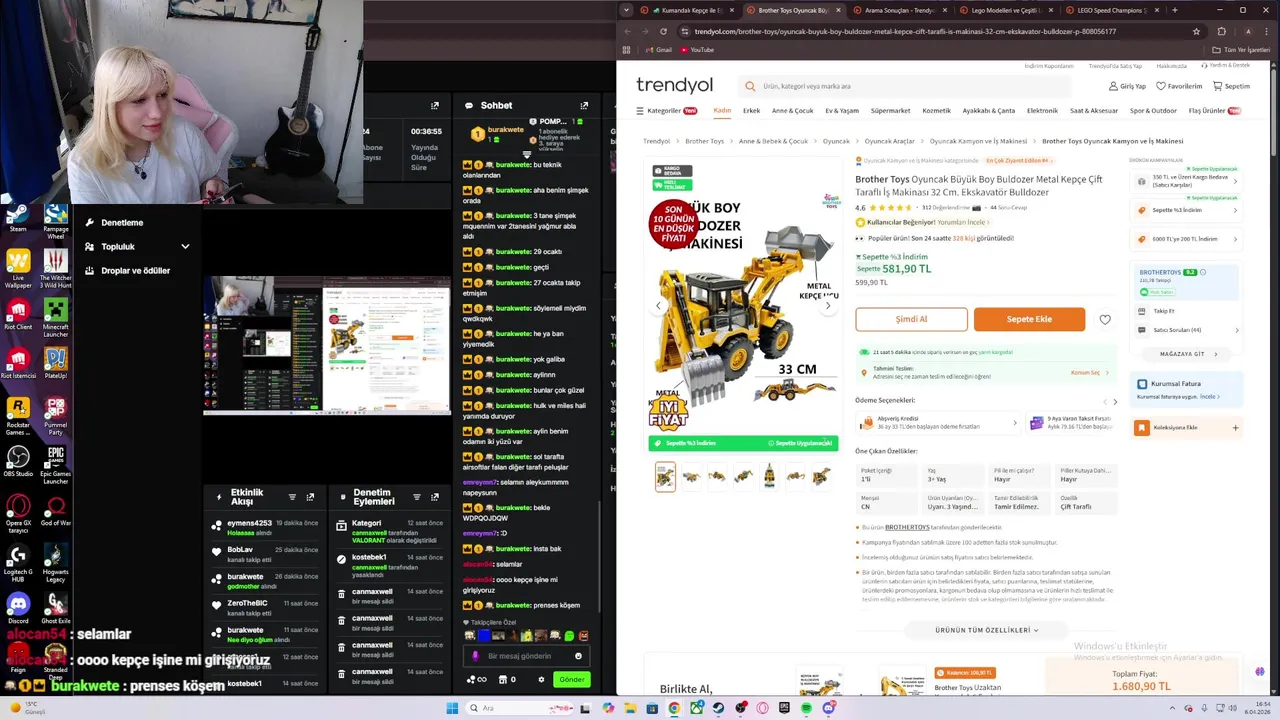Viewport: 1280px width, 720px height.
Task: Select the second product thumbnail image
Action: coord(691,476)
